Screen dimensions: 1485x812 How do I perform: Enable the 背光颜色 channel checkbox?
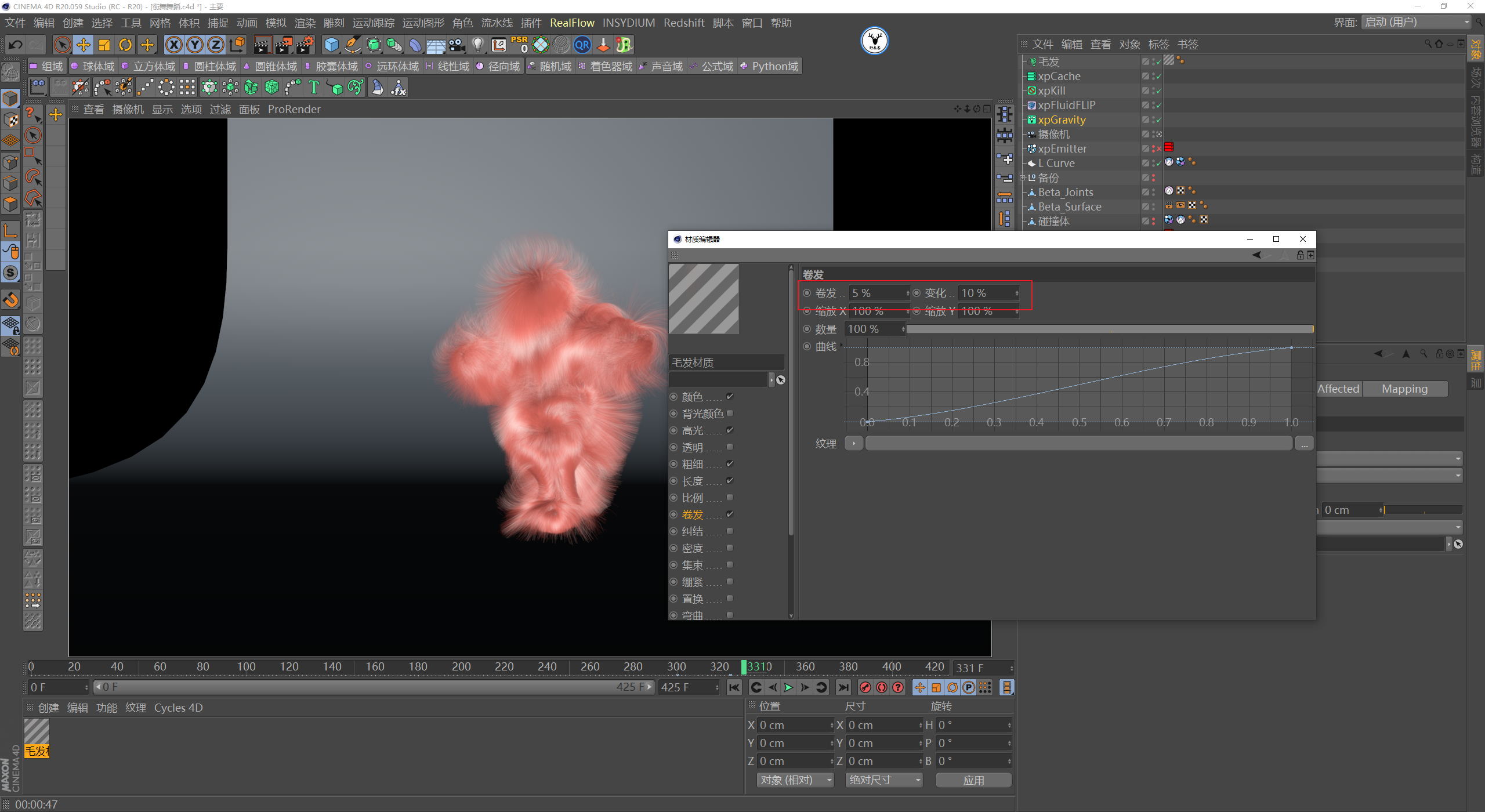[x=730, y=414]
